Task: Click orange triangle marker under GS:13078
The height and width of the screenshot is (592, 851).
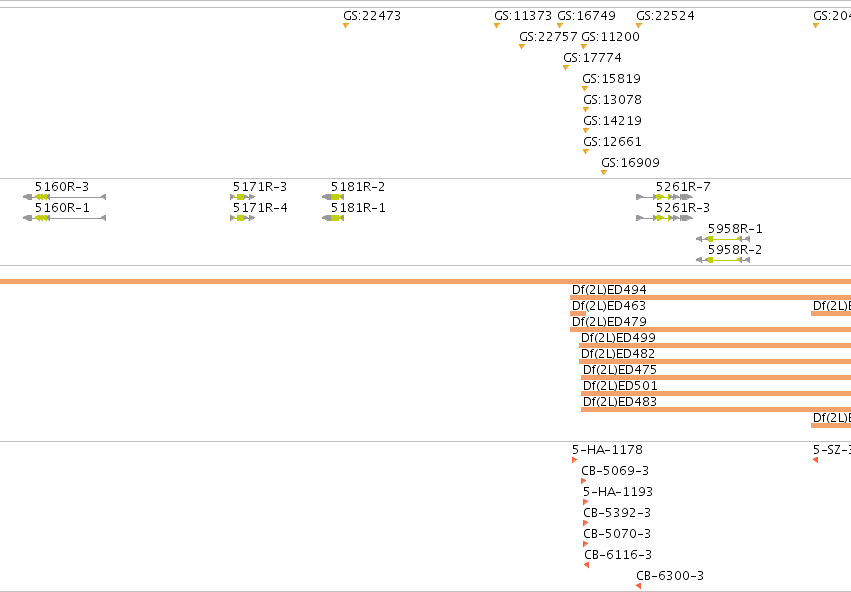Action: point(586,110)
